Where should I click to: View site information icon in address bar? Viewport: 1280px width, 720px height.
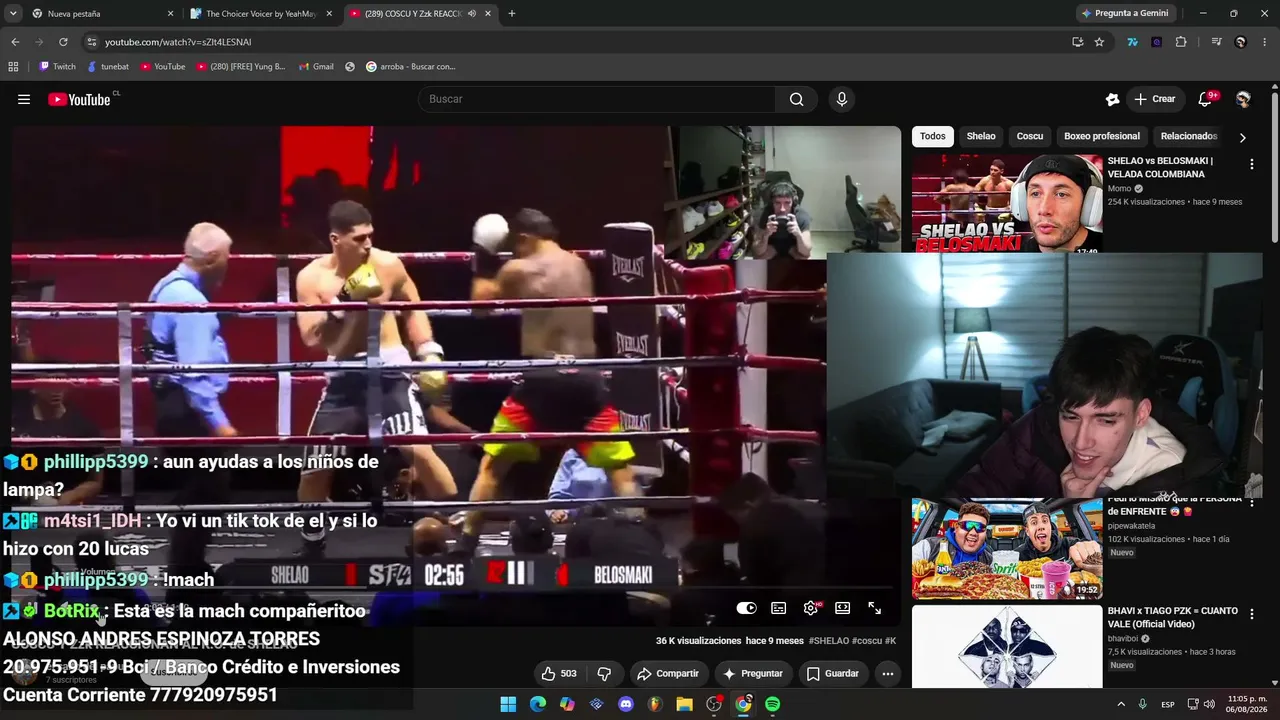(x=92, y=42)
